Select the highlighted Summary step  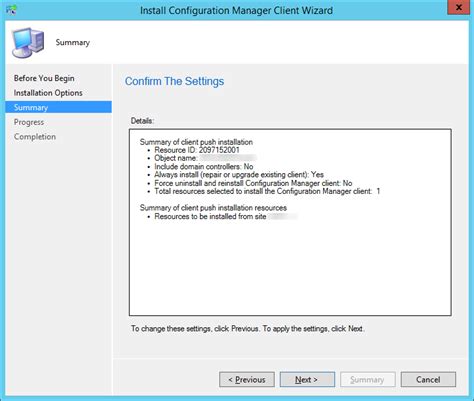[59, 107]
